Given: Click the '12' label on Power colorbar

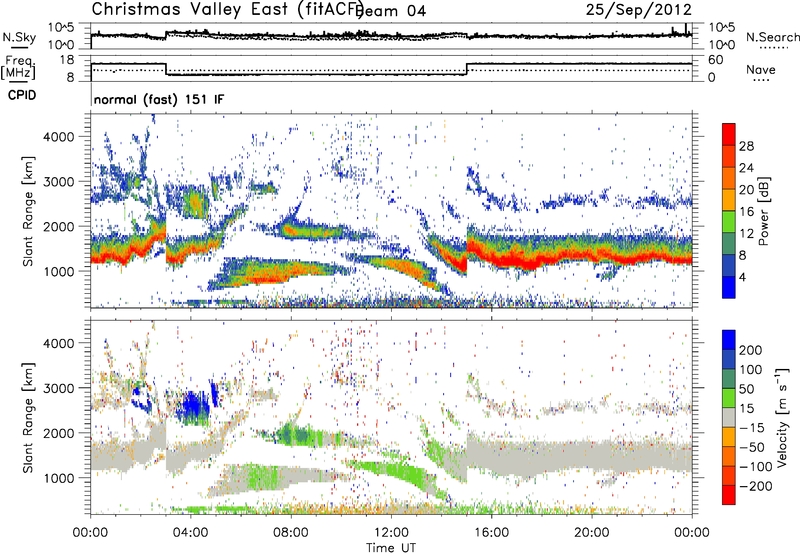Looking at the screenshot, I should pos(746,234).
